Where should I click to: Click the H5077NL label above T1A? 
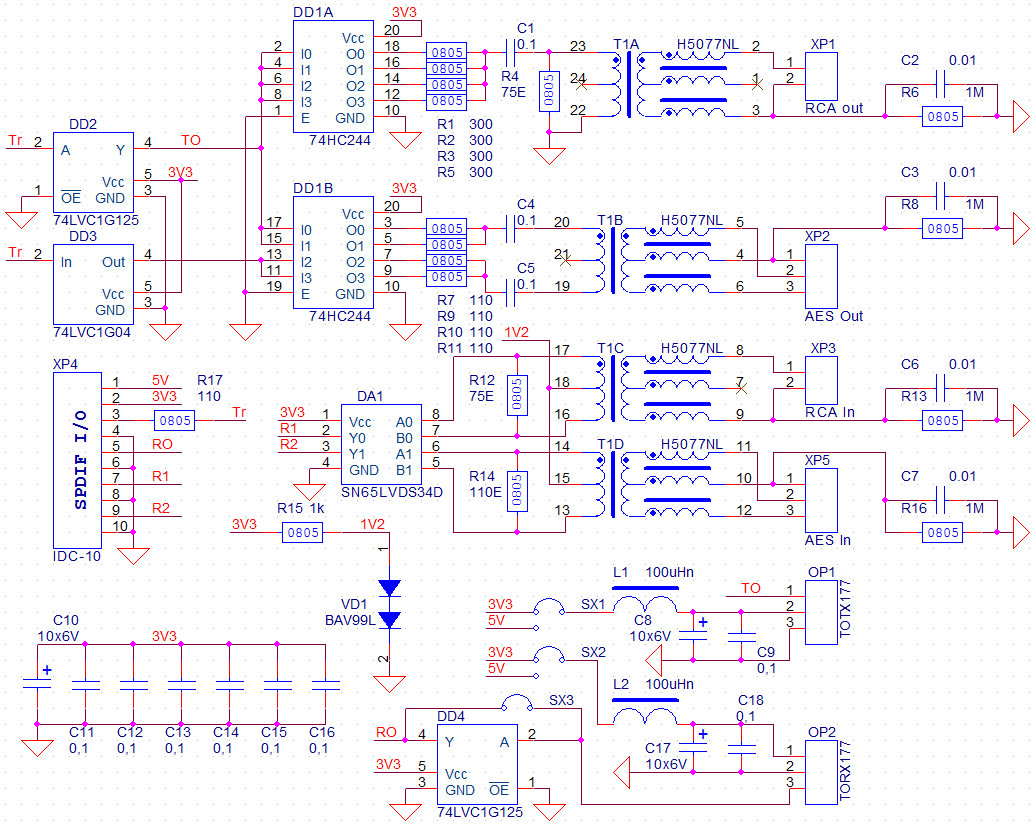point(708,44)
